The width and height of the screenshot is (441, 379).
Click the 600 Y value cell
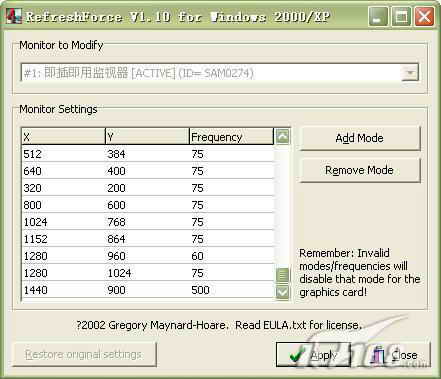tap(116, 205)
